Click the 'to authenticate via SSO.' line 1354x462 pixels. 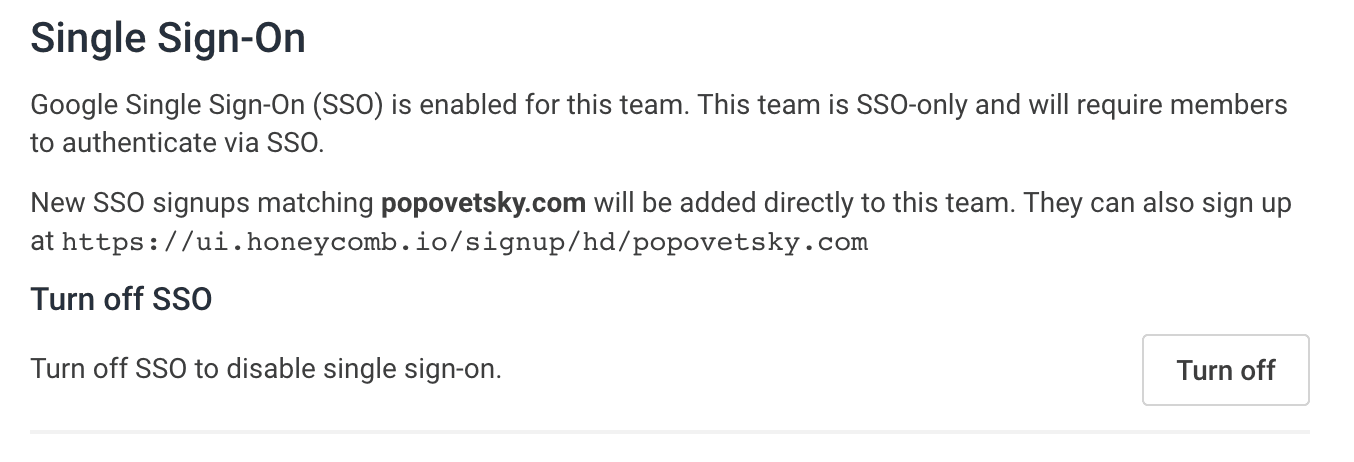[177, 143]
